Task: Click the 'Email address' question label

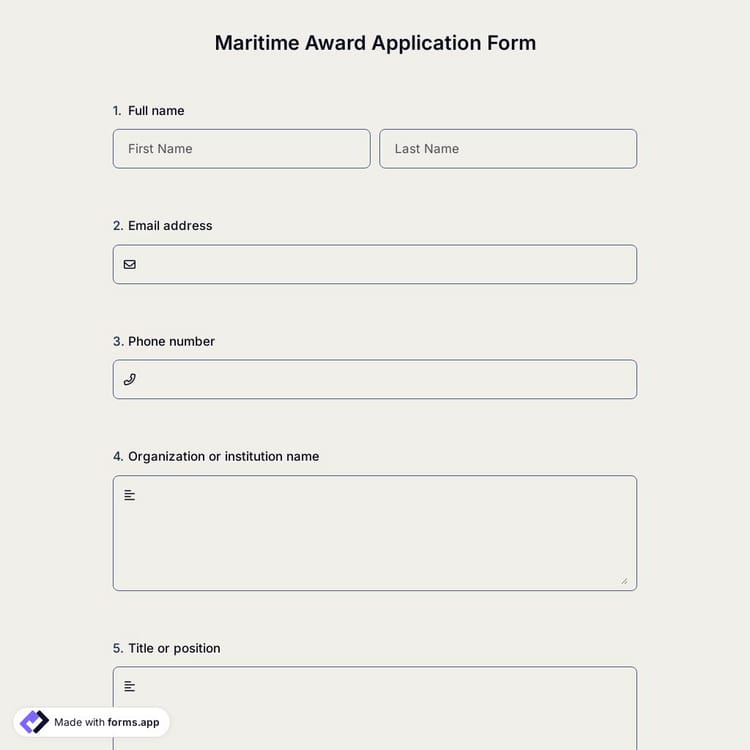Action: click(170, 226)
